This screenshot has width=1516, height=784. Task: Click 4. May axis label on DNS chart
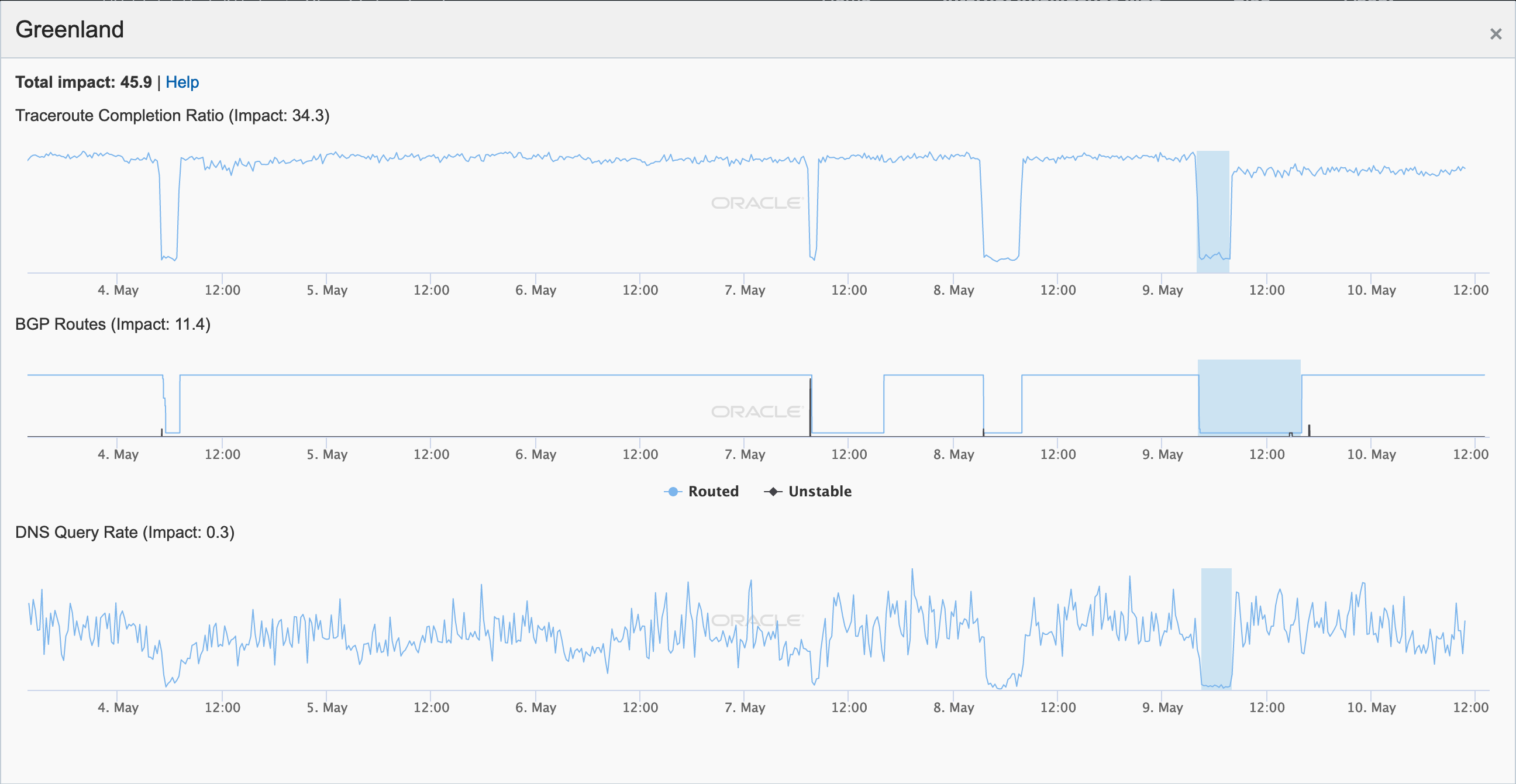point(118,707)
